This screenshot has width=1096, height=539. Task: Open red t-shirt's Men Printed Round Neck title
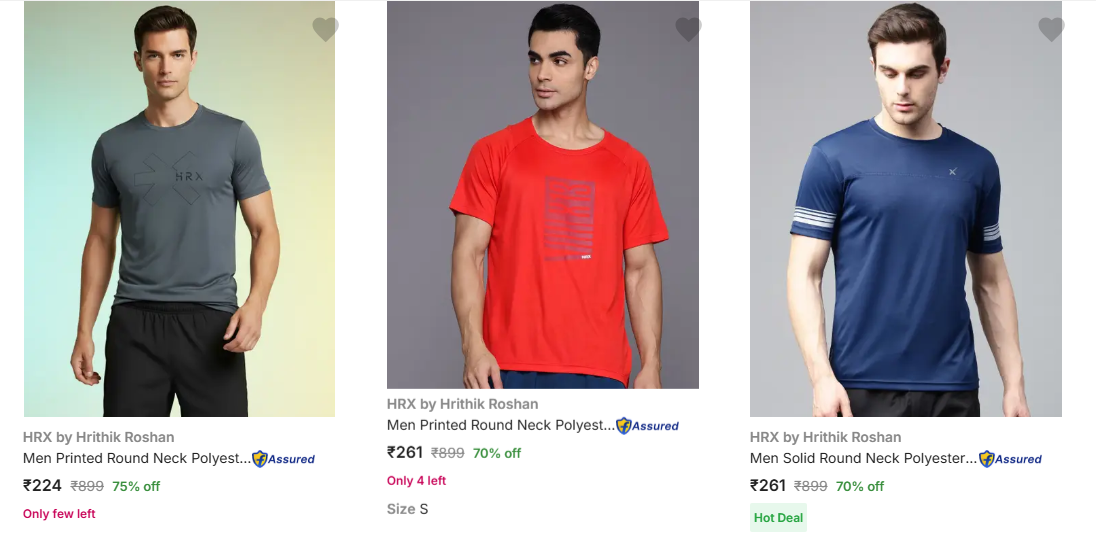pos(500,425)
